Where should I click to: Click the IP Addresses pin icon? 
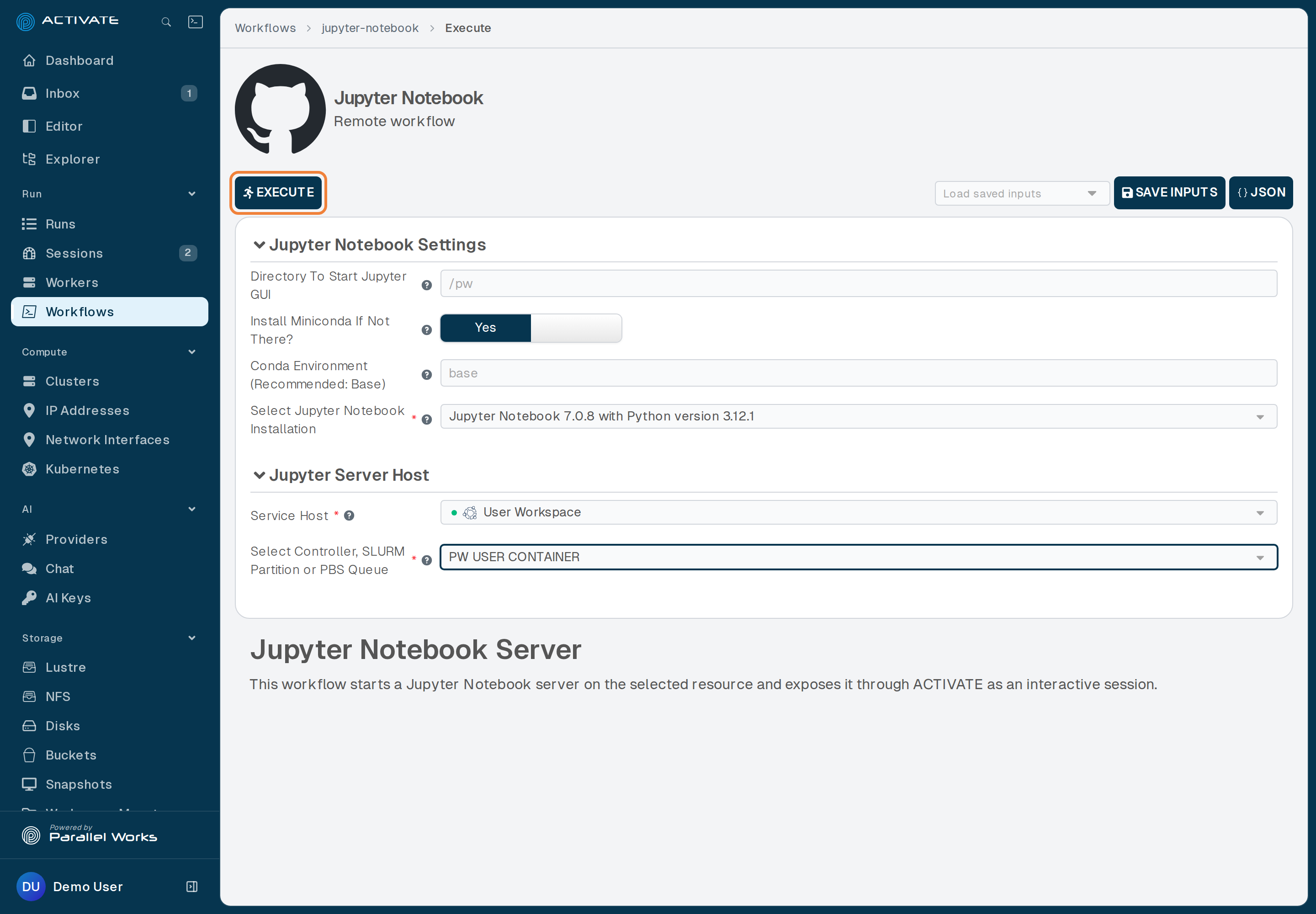(29, 410)
